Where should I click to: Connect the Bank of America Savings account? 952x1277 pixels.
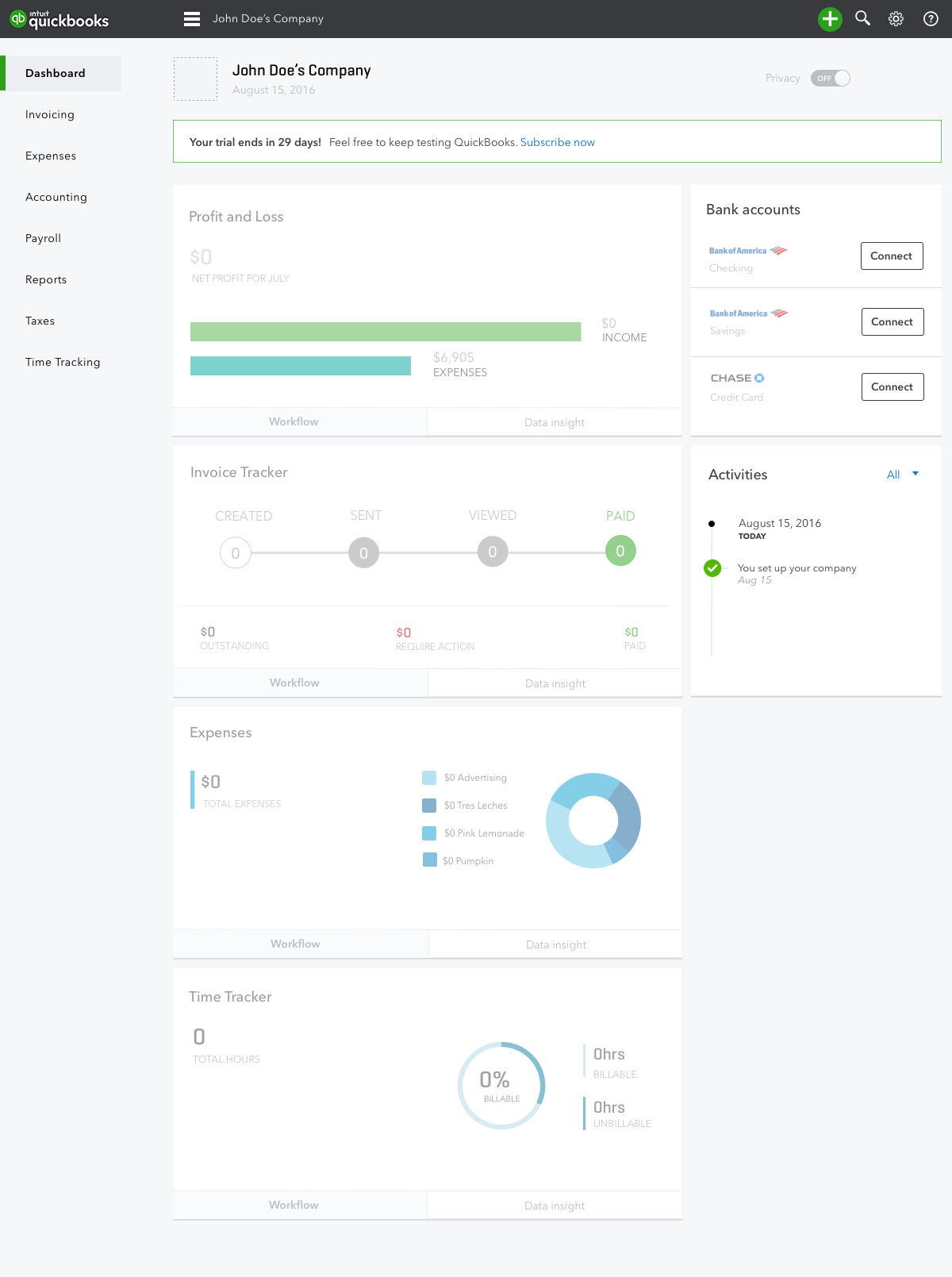(x=892, y=321)
